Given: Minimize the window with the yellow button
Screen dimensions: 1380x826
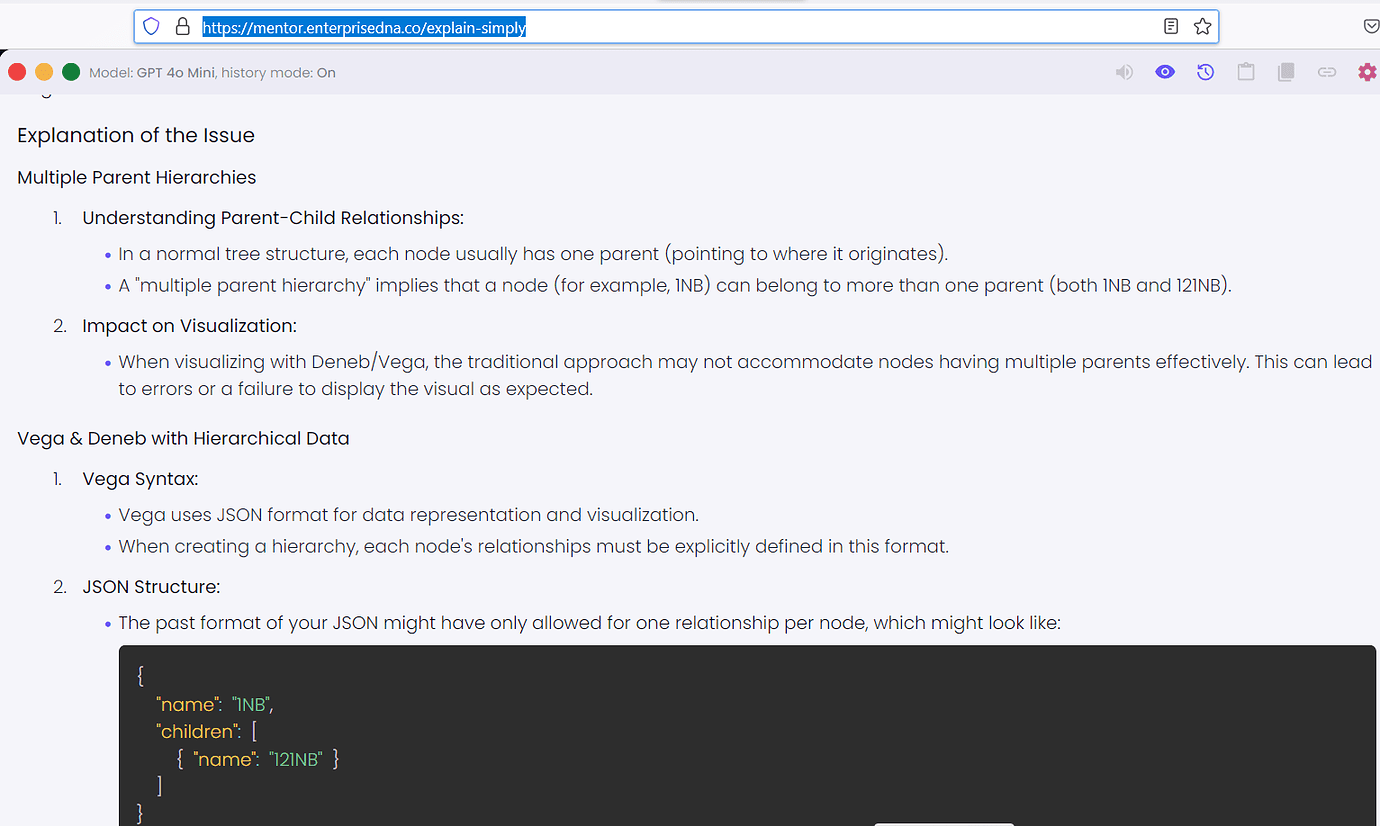Looking at the screenshot, I should 43,71.
